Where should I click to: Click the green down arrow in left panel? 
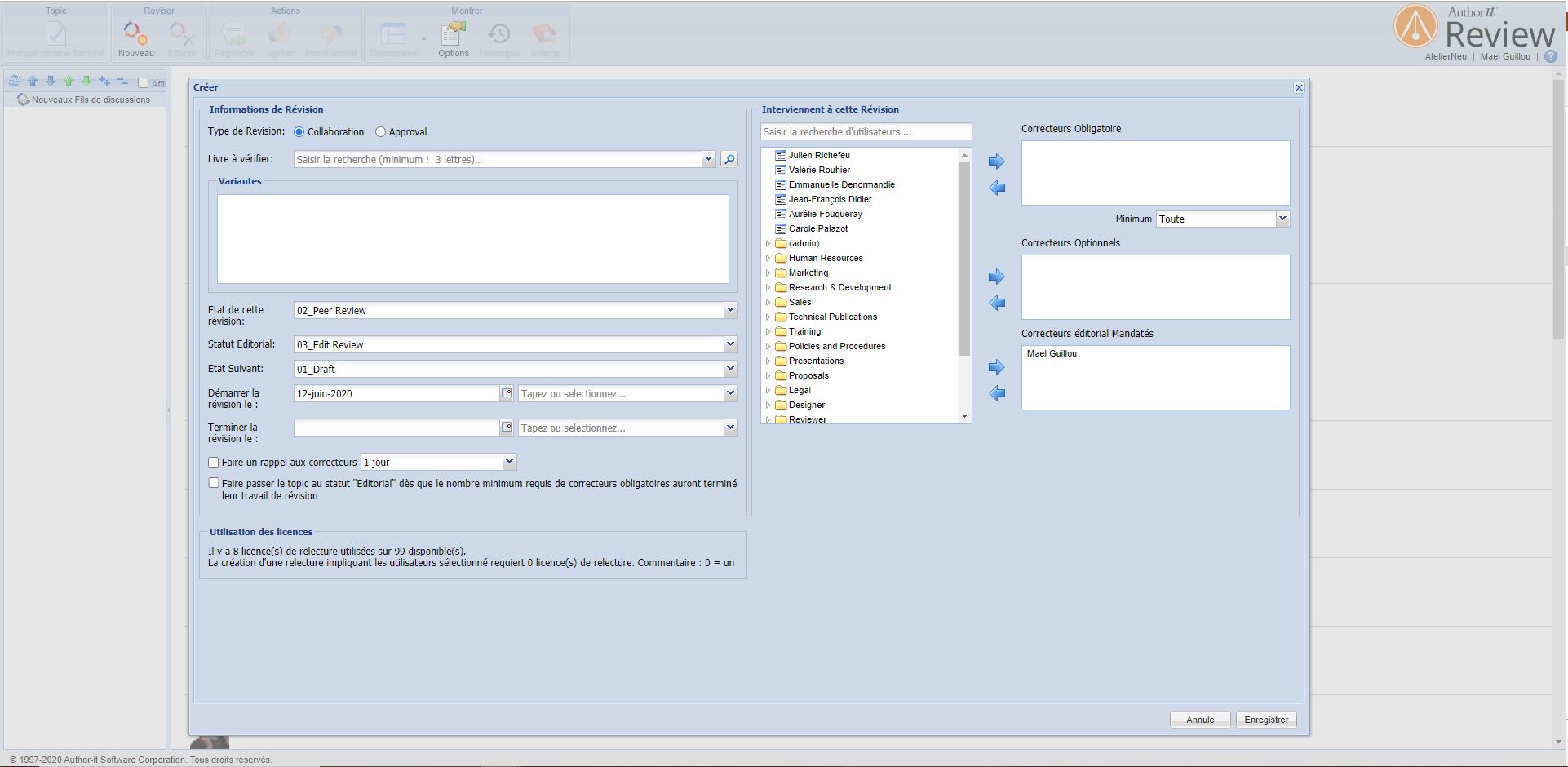click(x=86, y=82)
